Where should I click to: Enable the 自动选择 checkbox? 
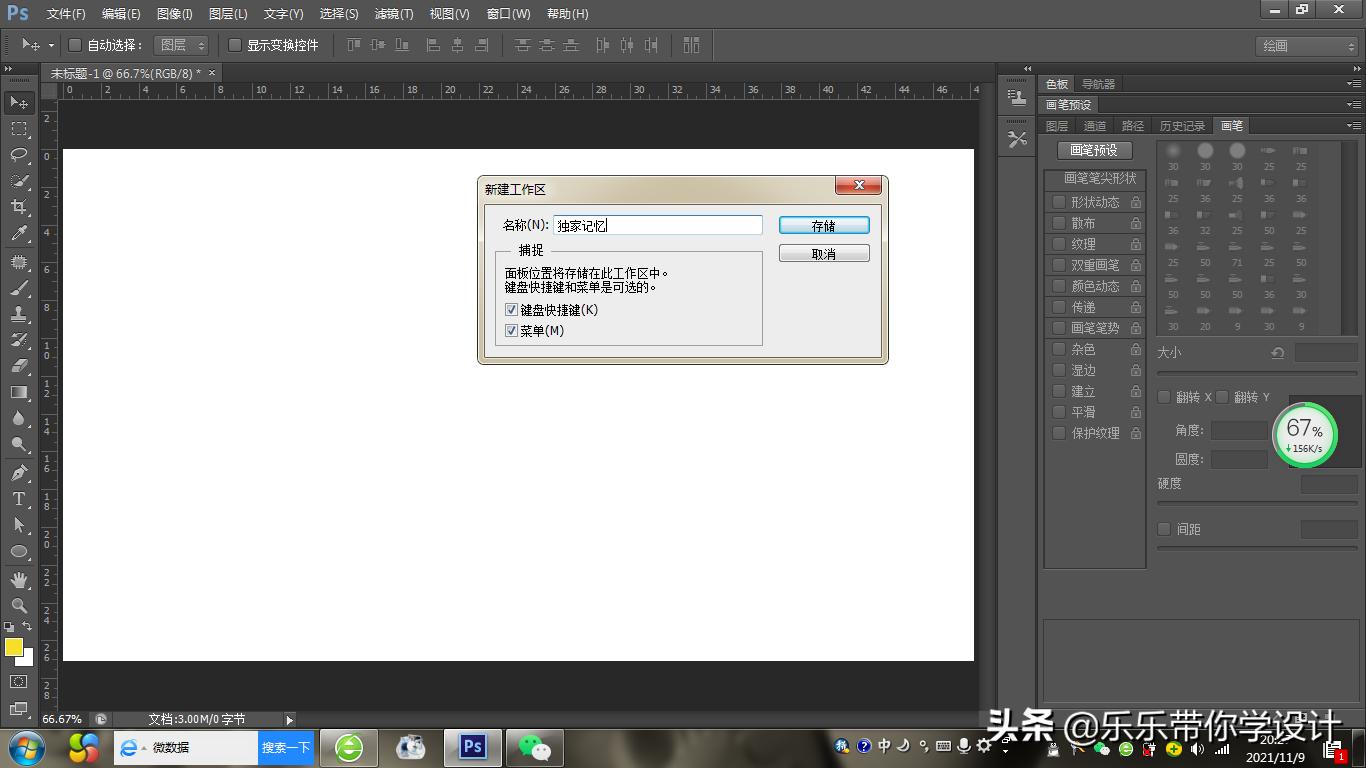75,45
